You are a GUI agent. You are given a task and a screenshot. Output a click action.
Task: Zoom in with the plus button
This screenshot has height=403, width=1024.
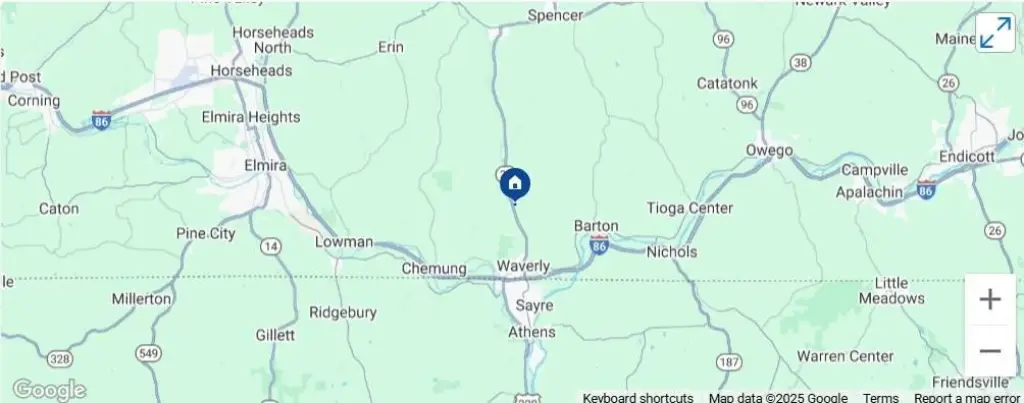(x=990, y=300)
